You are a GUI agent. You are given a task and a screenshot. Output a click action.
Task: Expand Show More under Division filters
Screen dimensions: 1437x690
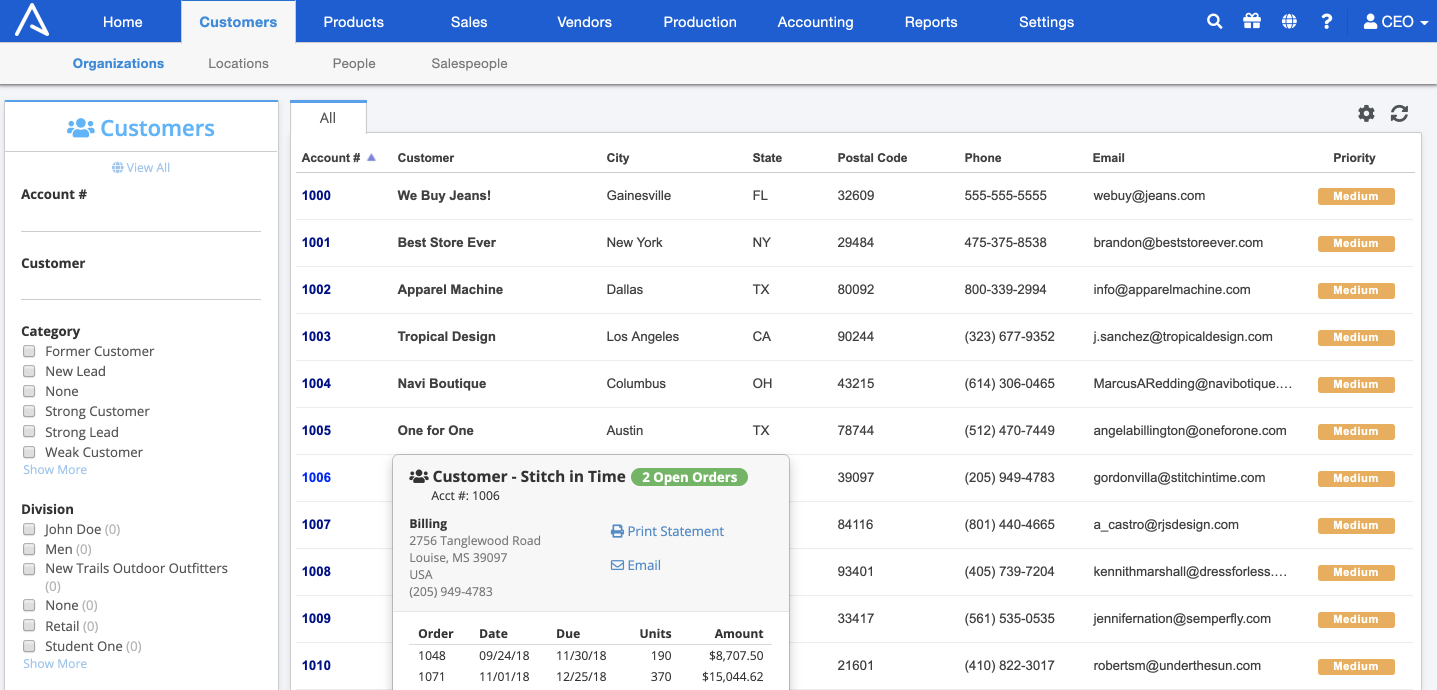click(x=54, y=663)
